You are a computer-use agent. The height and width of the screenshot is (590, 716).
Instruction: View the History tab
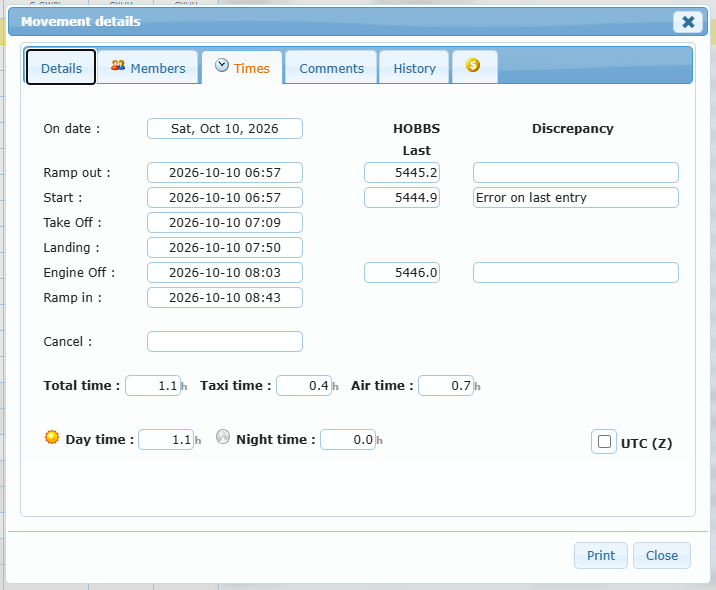click(414, 68)
